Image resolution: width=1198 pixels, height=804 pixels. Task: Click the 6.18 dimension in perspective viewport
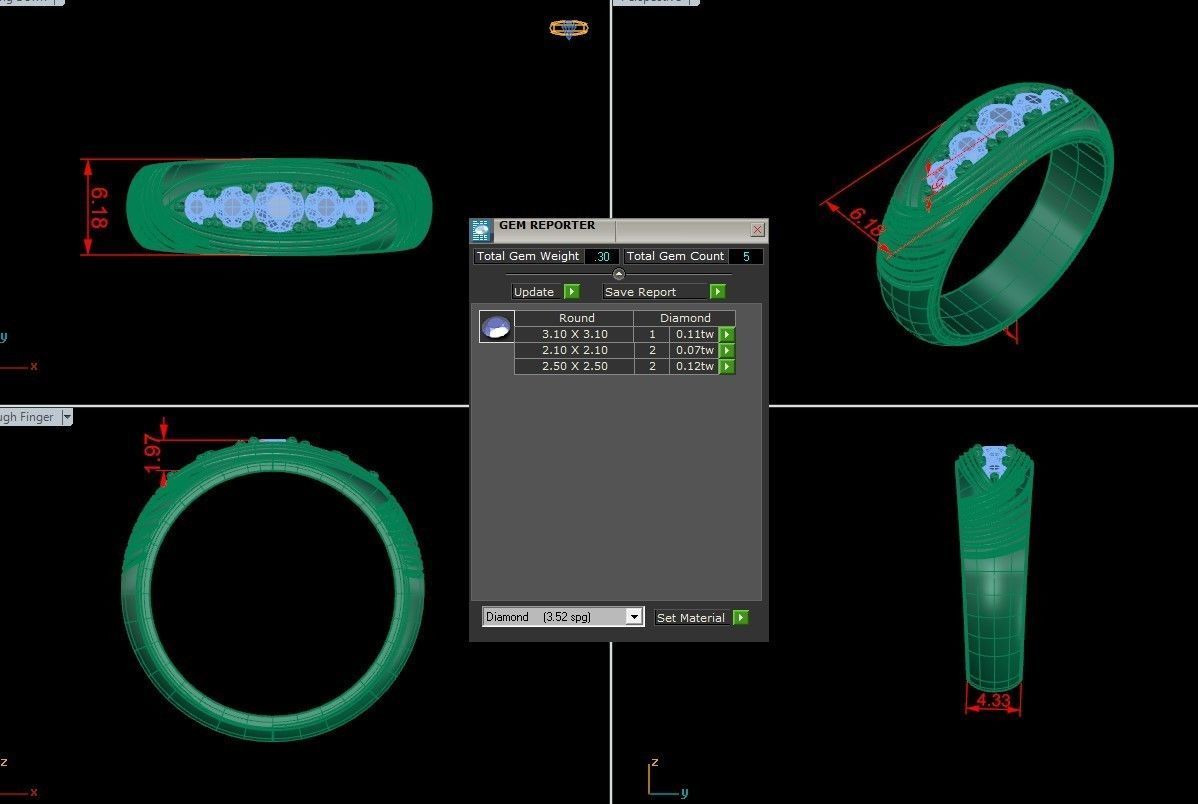868,222
